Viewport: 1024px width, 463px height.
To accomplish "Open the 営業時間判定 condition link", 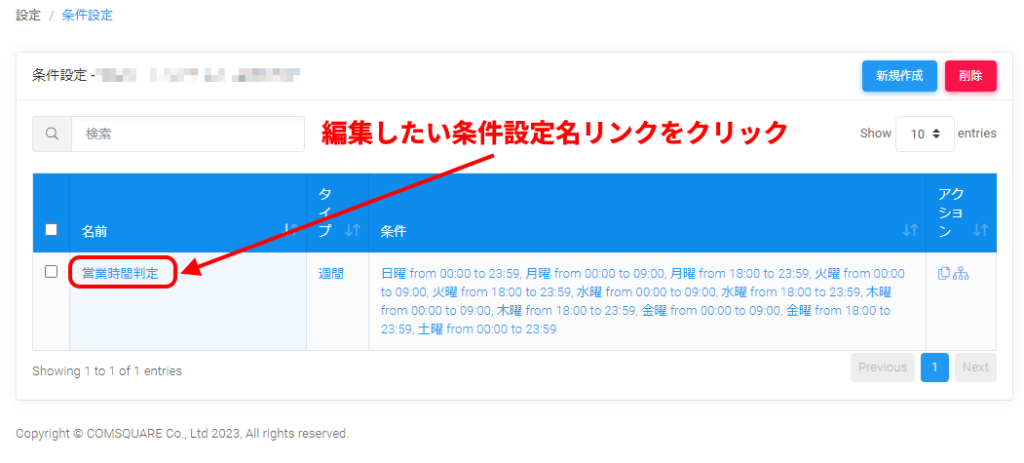I will tap(120, 273).
